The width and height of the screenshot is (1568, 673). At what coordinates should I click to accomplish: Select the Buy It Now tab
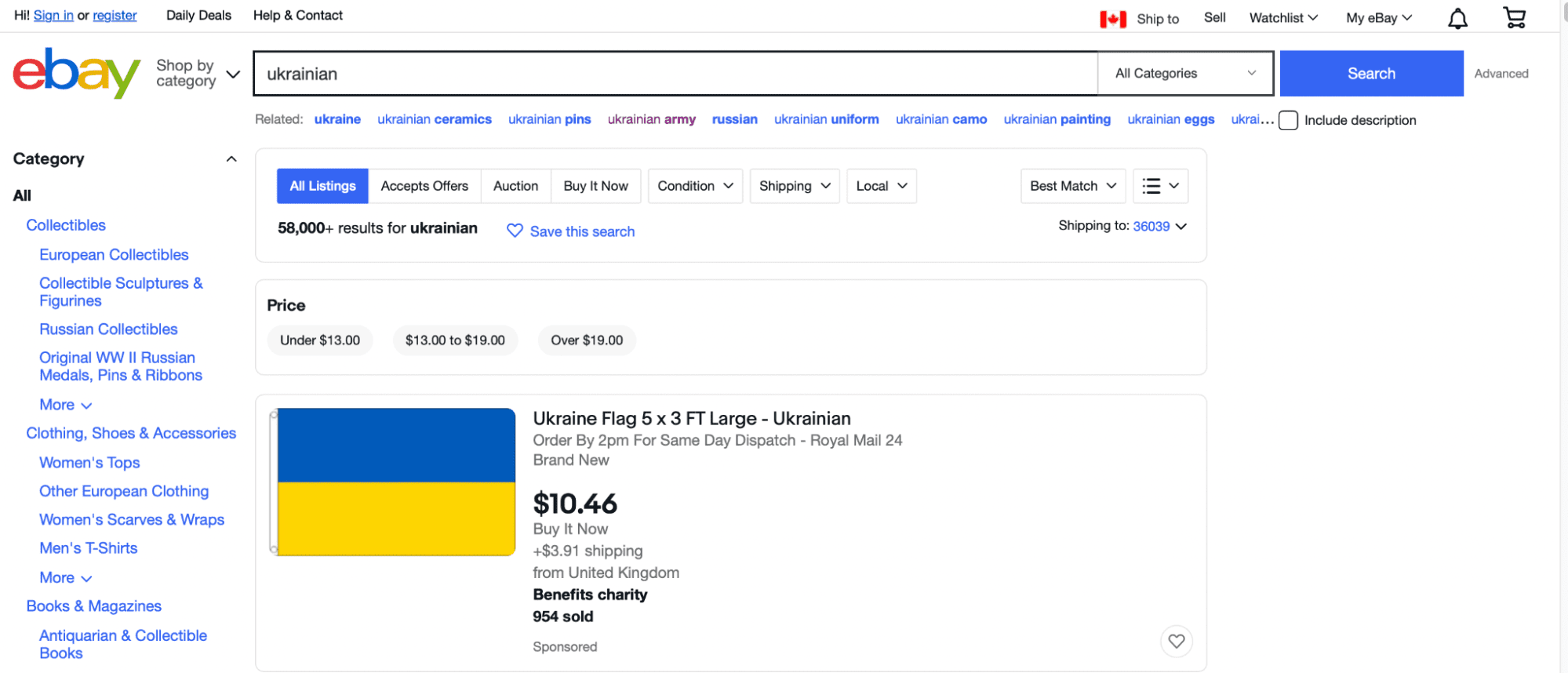coord(595,186)
